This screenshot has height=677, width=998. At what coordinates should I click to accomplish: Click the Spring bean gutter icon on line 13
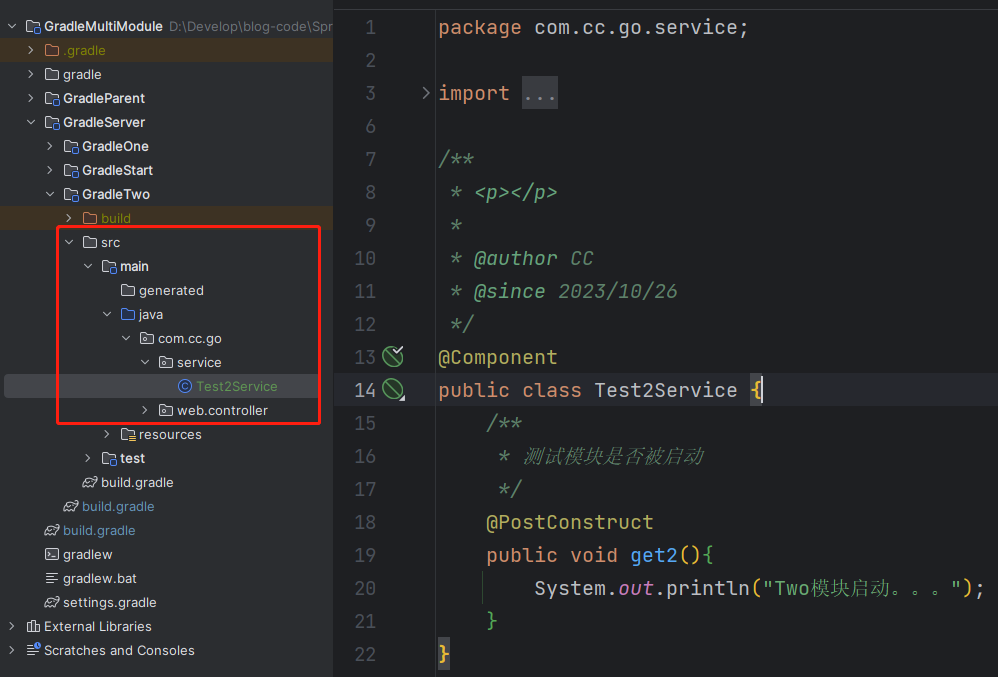[393, 356]
